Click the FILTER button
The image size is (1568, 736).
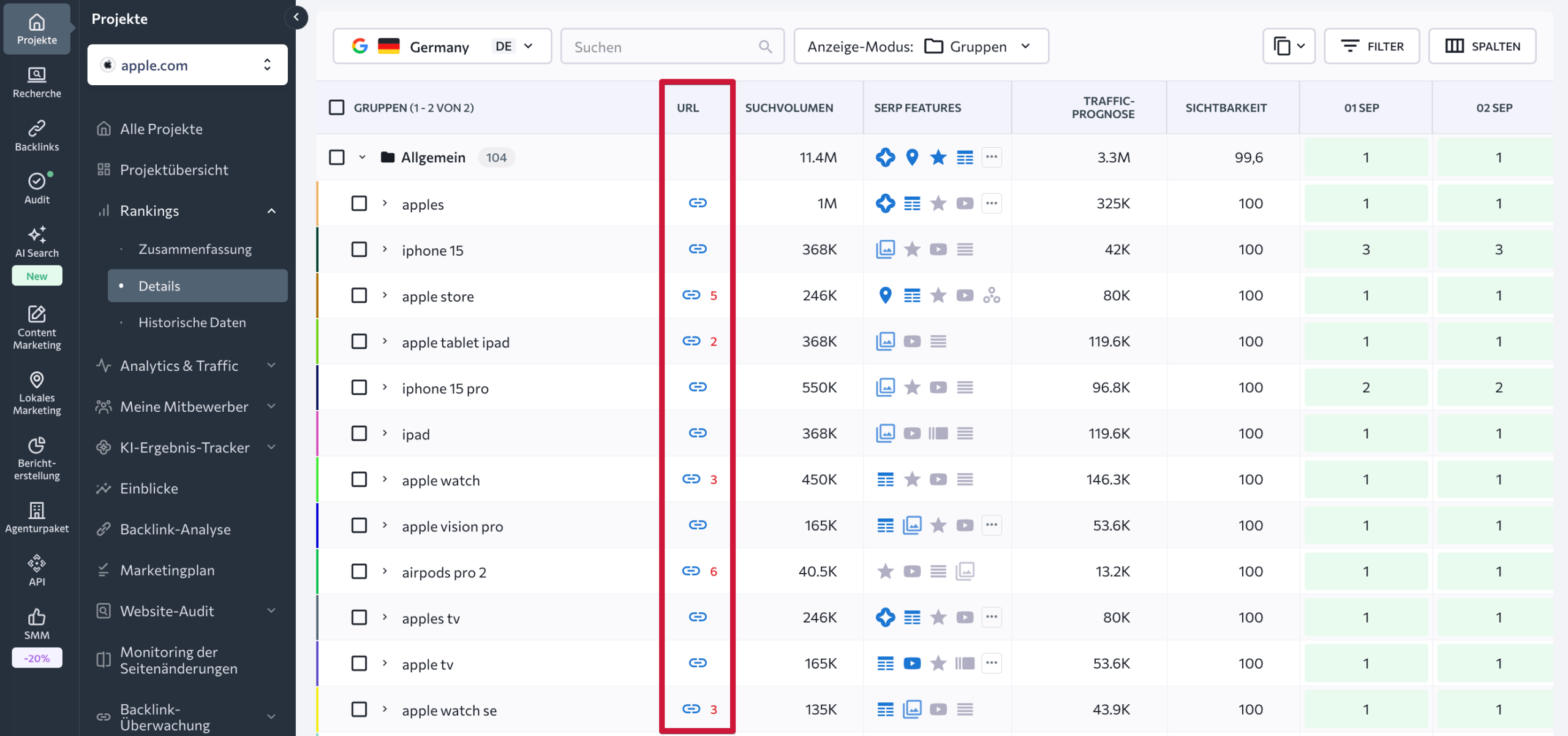1372,47
